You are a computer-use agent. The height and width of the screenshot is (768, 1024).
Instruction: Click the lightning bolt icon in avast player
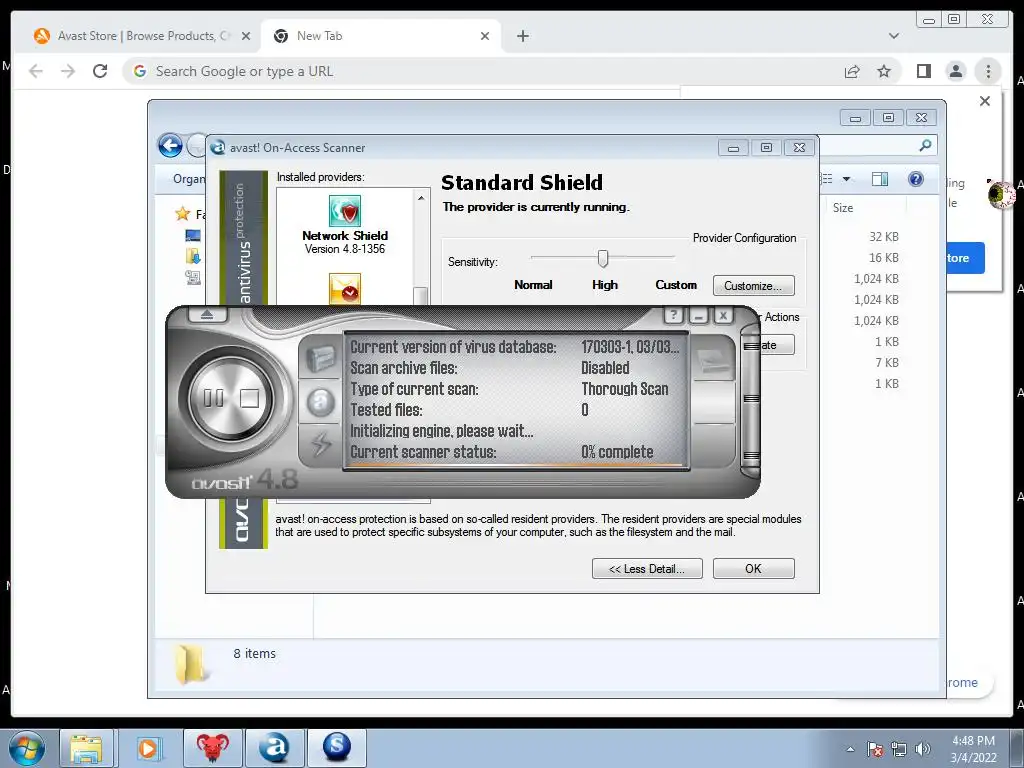[321, 443]
